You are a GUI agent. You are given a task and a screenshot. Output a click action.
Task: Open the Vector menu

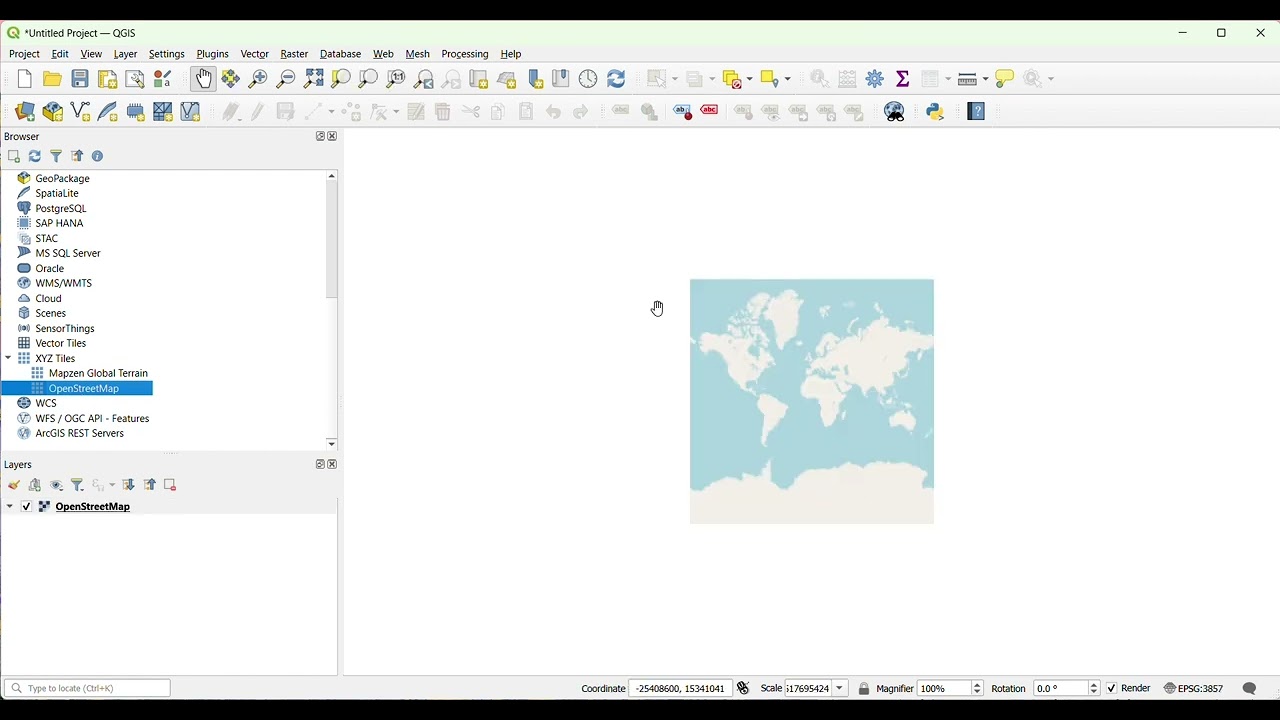255,54
